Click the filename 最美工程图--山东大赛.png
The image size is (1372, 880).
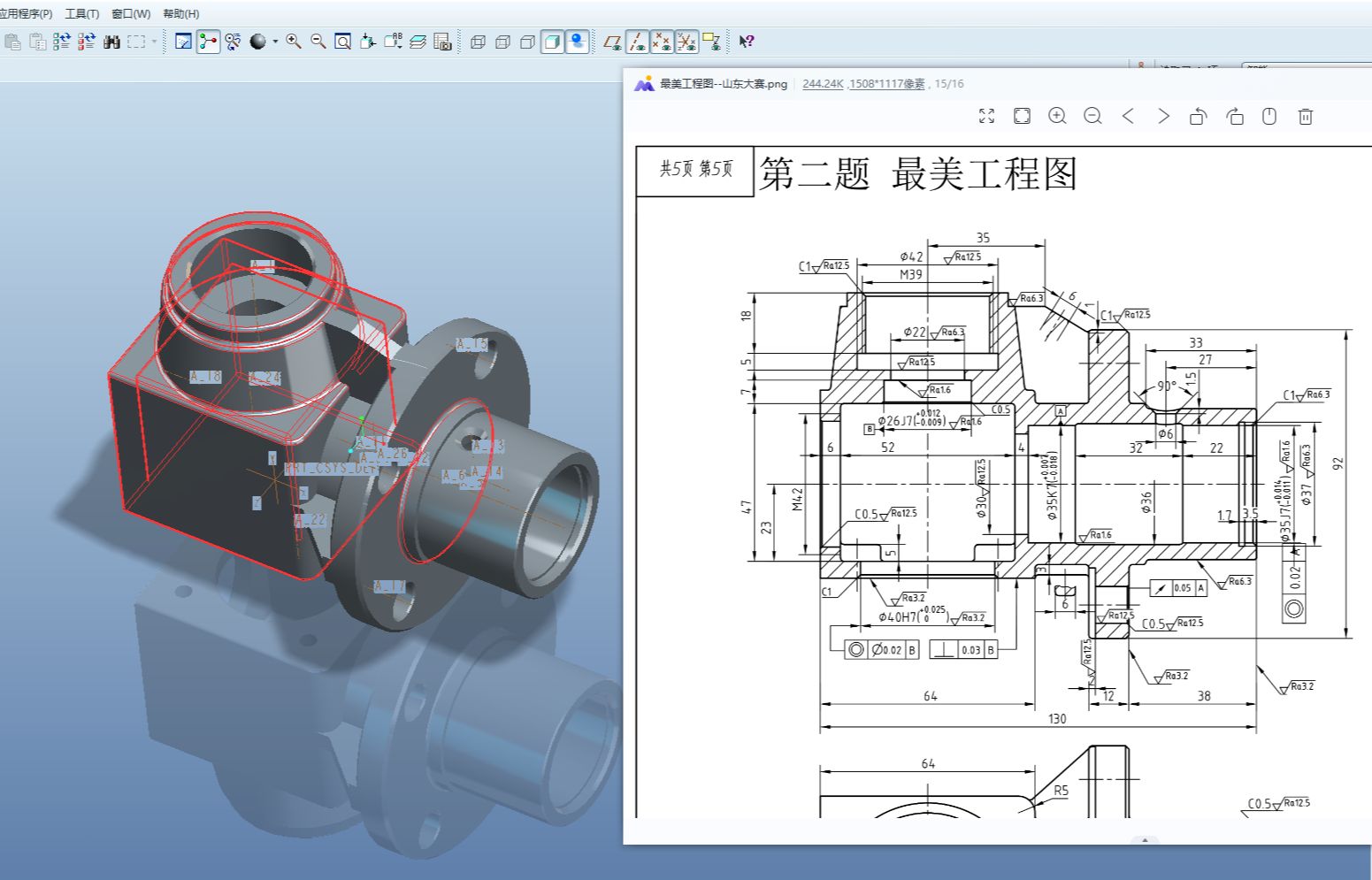[724, 84]
